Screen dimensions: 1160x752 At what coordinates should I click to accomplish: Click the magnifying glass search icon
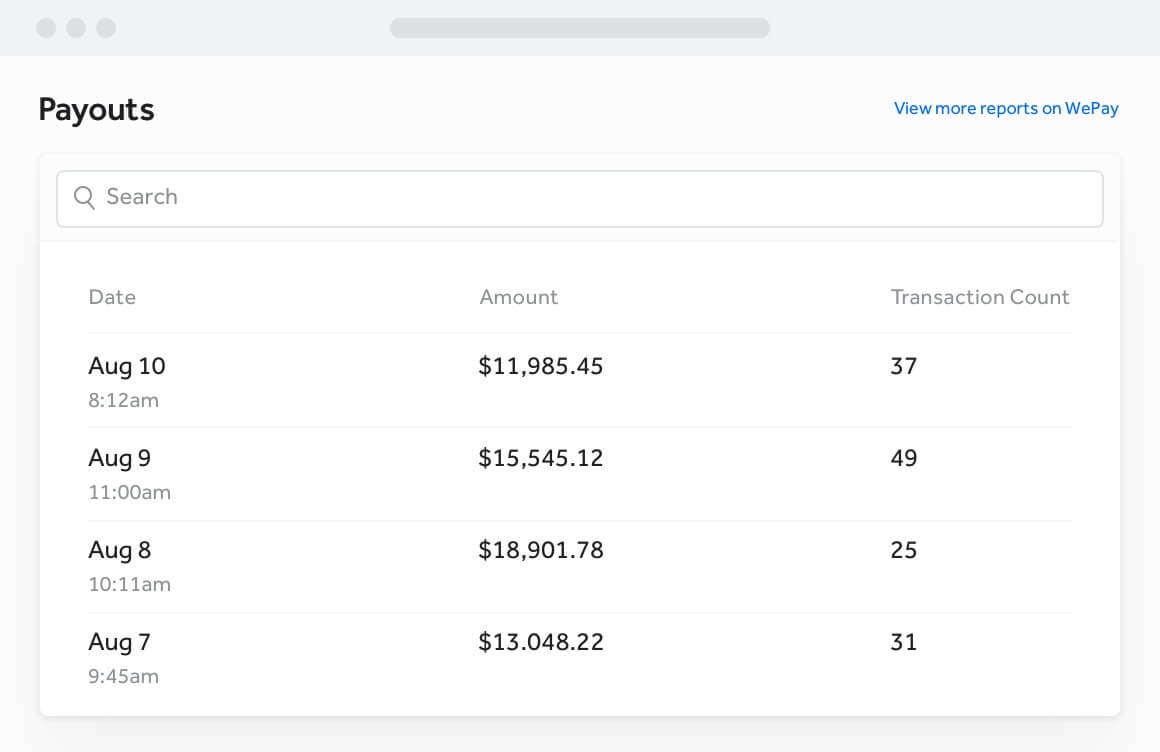click(85, 198)
